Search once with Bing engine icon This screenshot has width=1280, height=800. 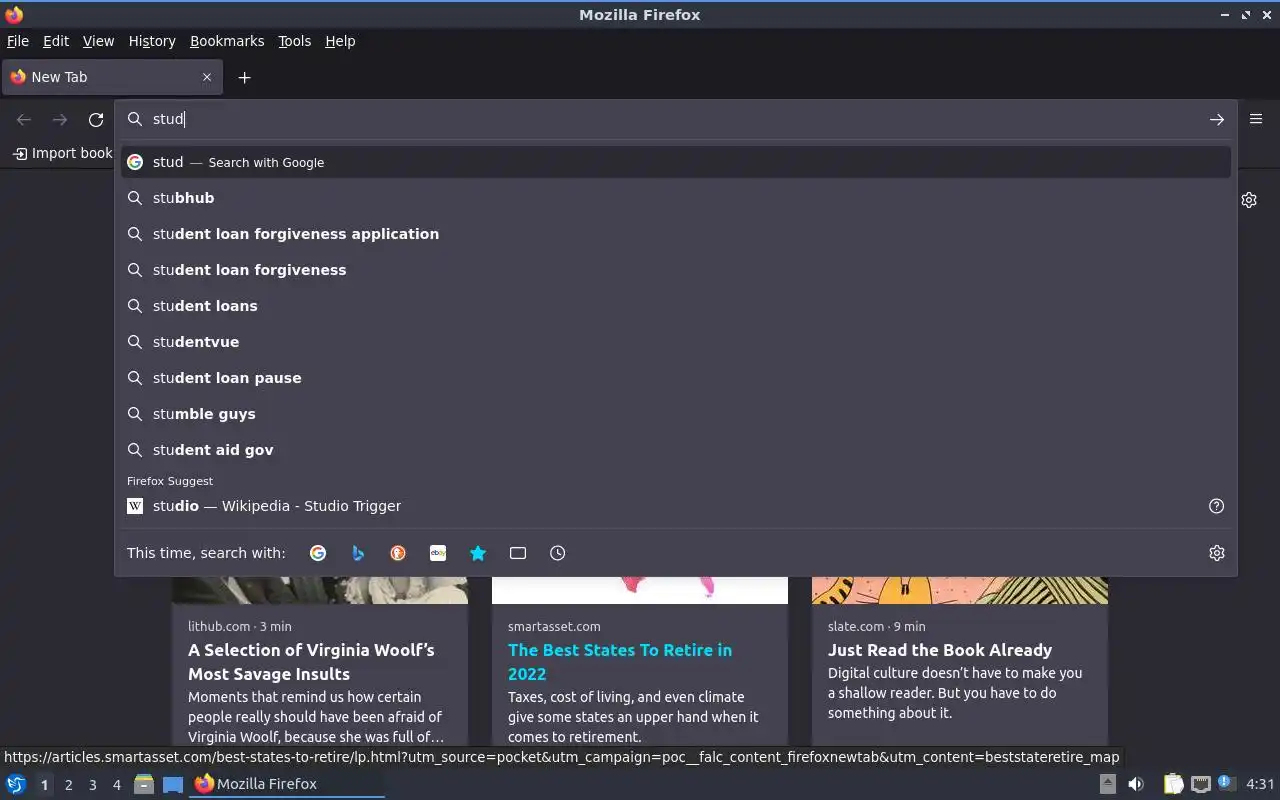[x=358, y=553]
